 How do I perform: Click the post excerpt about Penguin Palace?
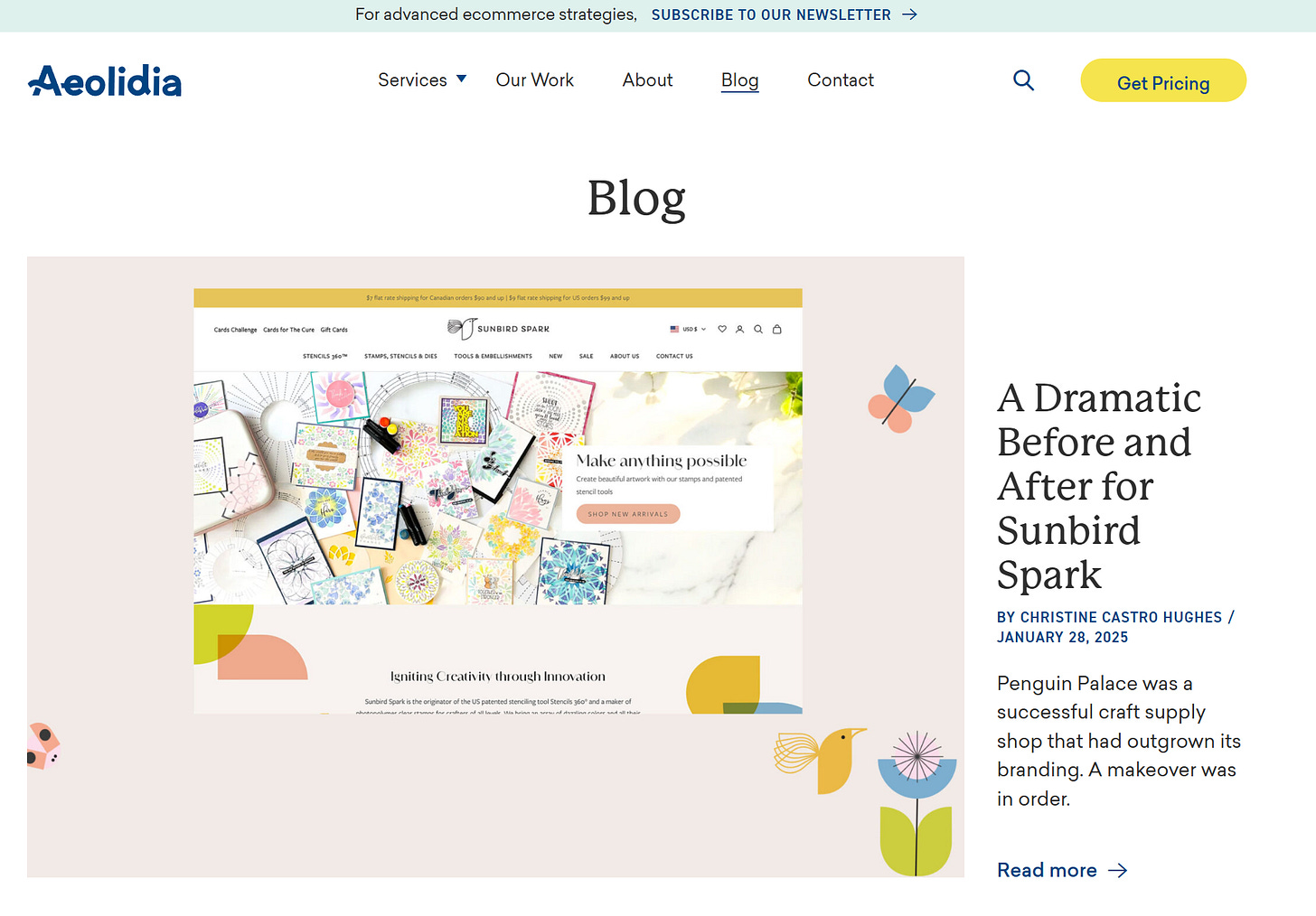(x=1119, y=741)
